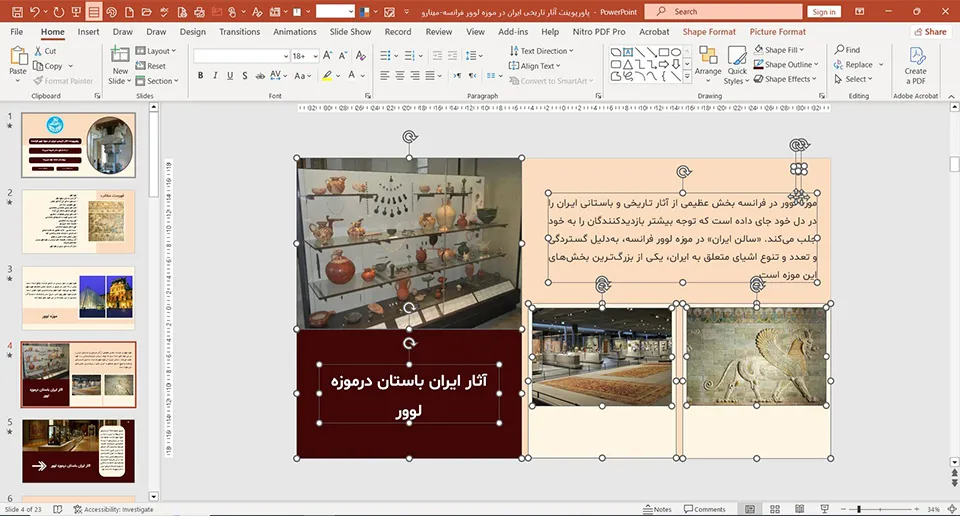Open Align Text dropdown
Image resolution: width=960 pixels, height=516 pixels.
(534, 65)
